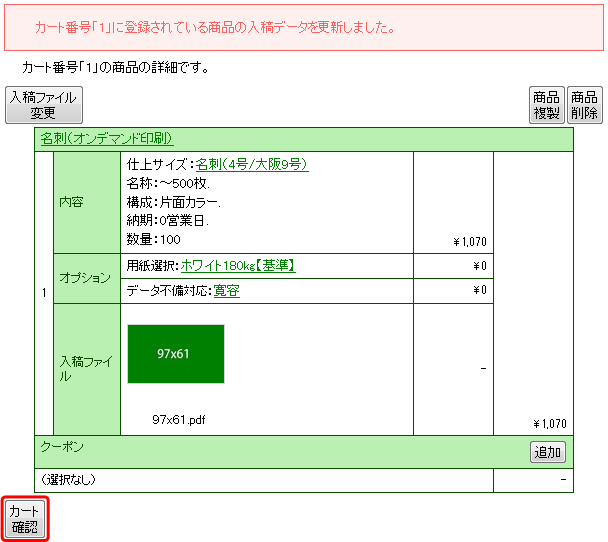Image resolution: width=608 pixels, height=542 pixels.
Task: Proceed with the カート確認 button
Action: pos(25,519)
